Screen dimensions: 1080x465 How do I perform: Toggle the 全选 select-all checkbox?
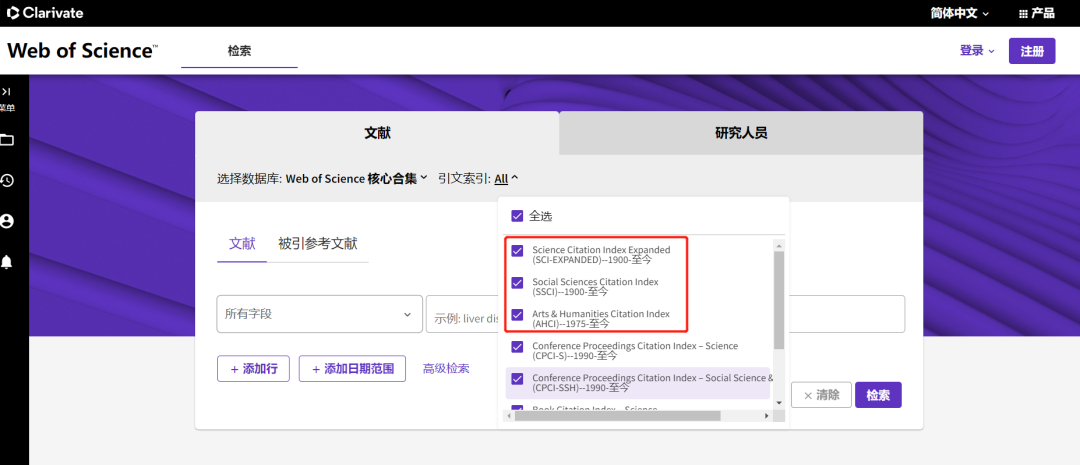pyautogui.click(x=517, y=216)
